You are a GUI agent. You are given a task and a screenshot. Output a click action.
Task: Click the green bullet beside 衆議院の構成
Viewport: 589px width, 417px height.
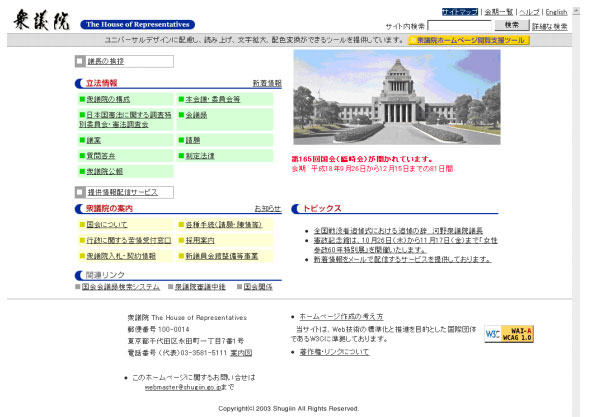point(82,99)
